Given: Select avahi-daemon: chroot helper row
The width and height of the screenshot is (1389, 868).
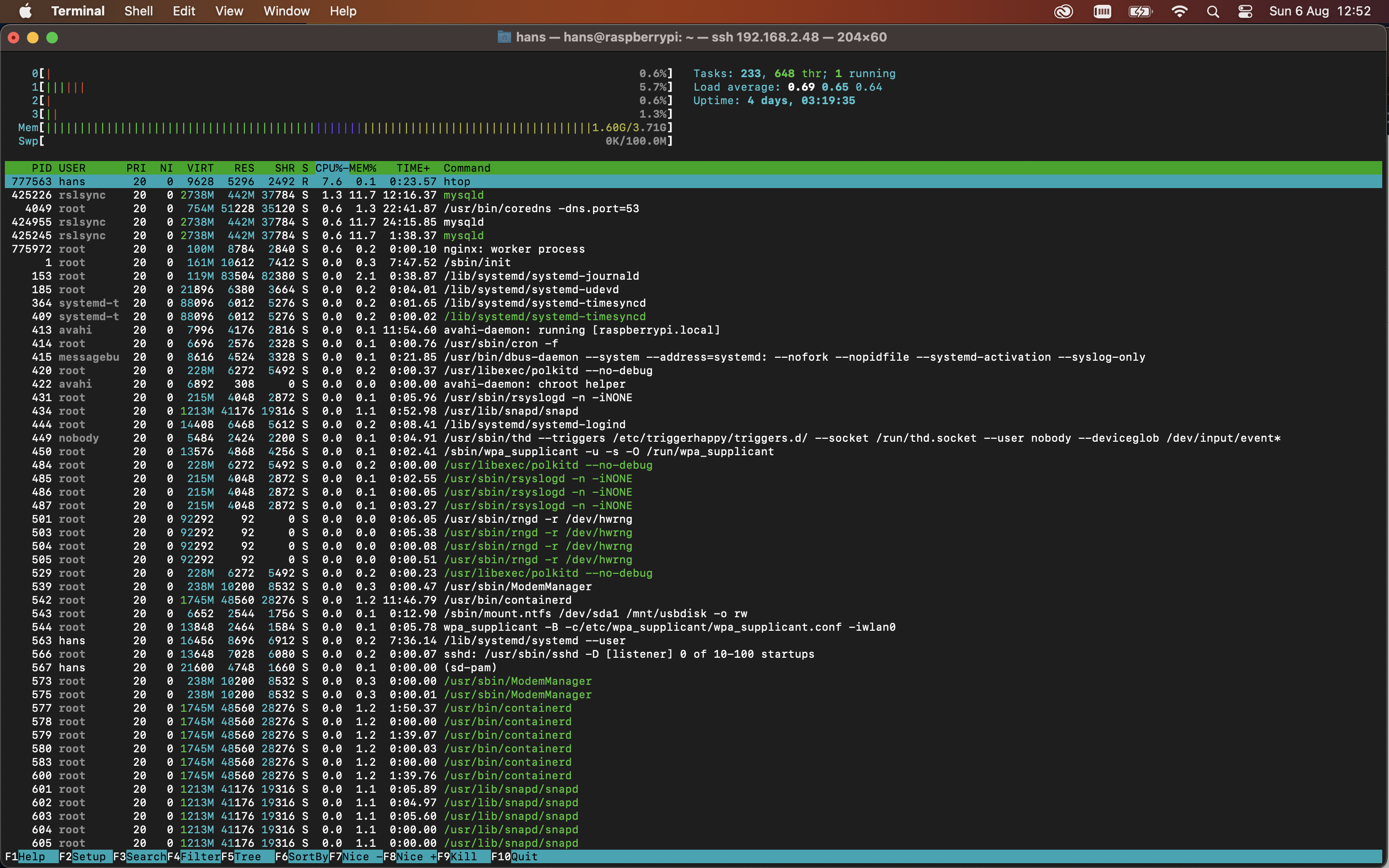Looking at the screenshot, I should pos(694,384).
